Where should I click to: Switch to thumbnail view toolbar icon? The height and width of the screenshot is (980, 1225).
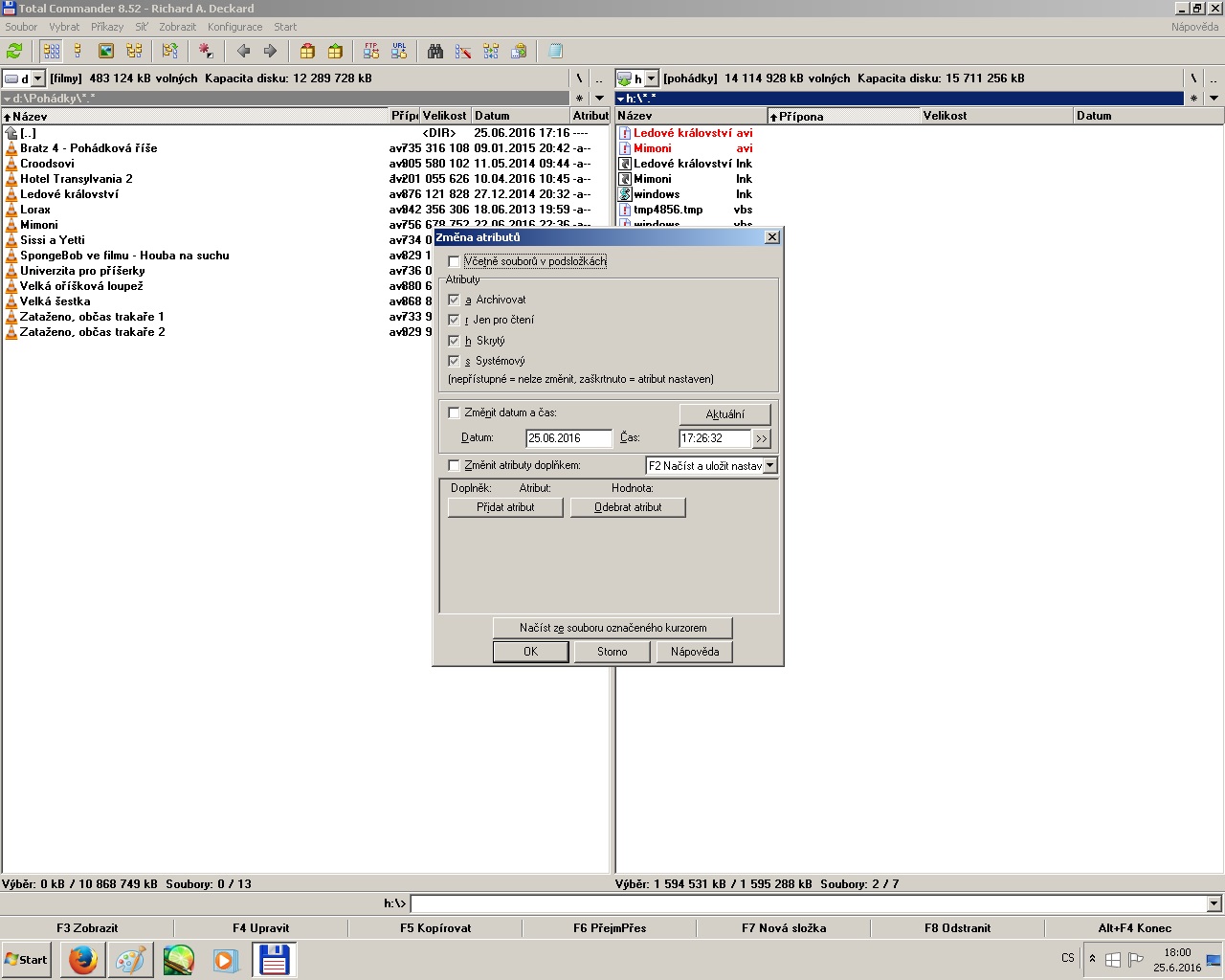(x=106, y=51)
